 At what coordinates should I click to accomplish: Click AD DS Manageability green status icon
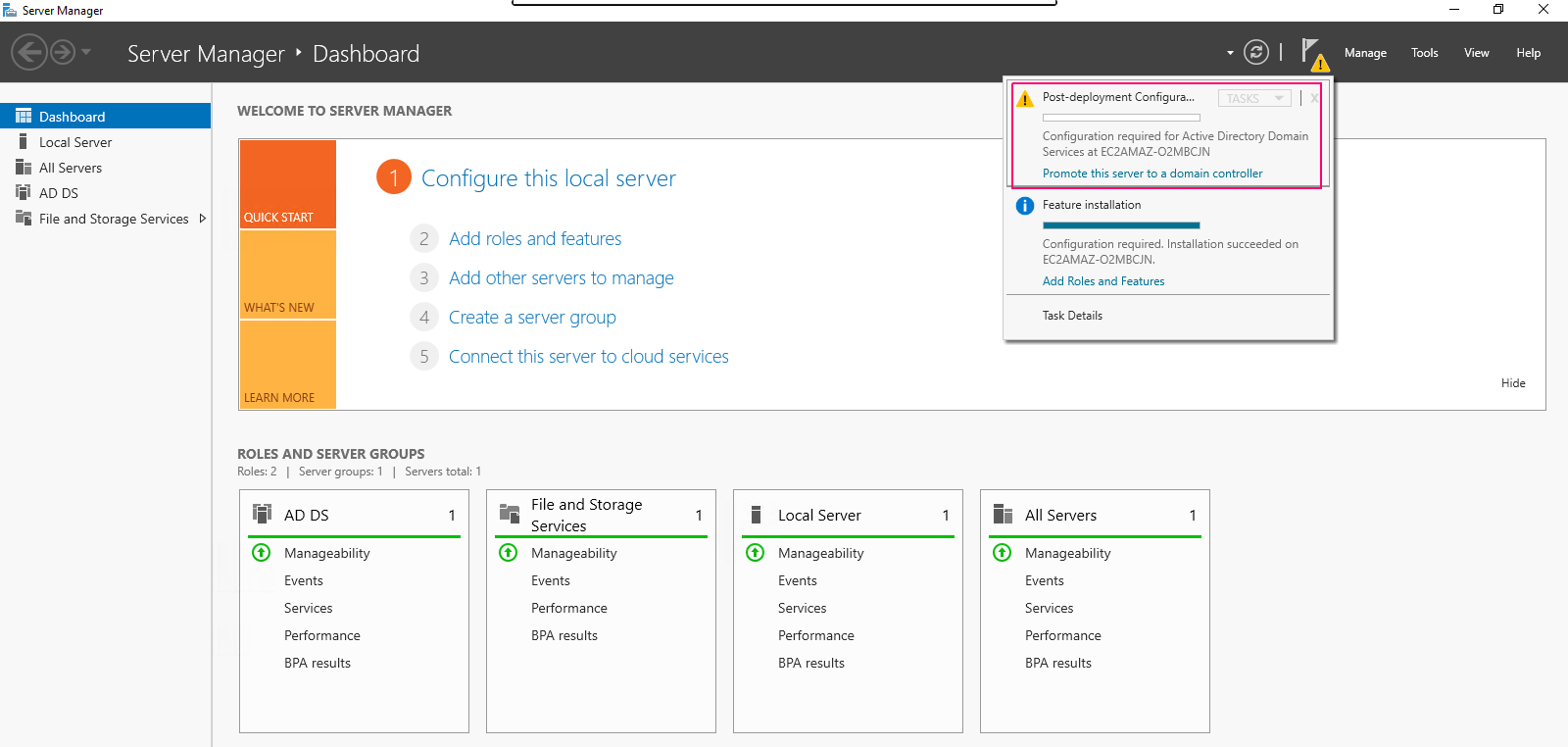pyautogui.click(x=262, y=553)
